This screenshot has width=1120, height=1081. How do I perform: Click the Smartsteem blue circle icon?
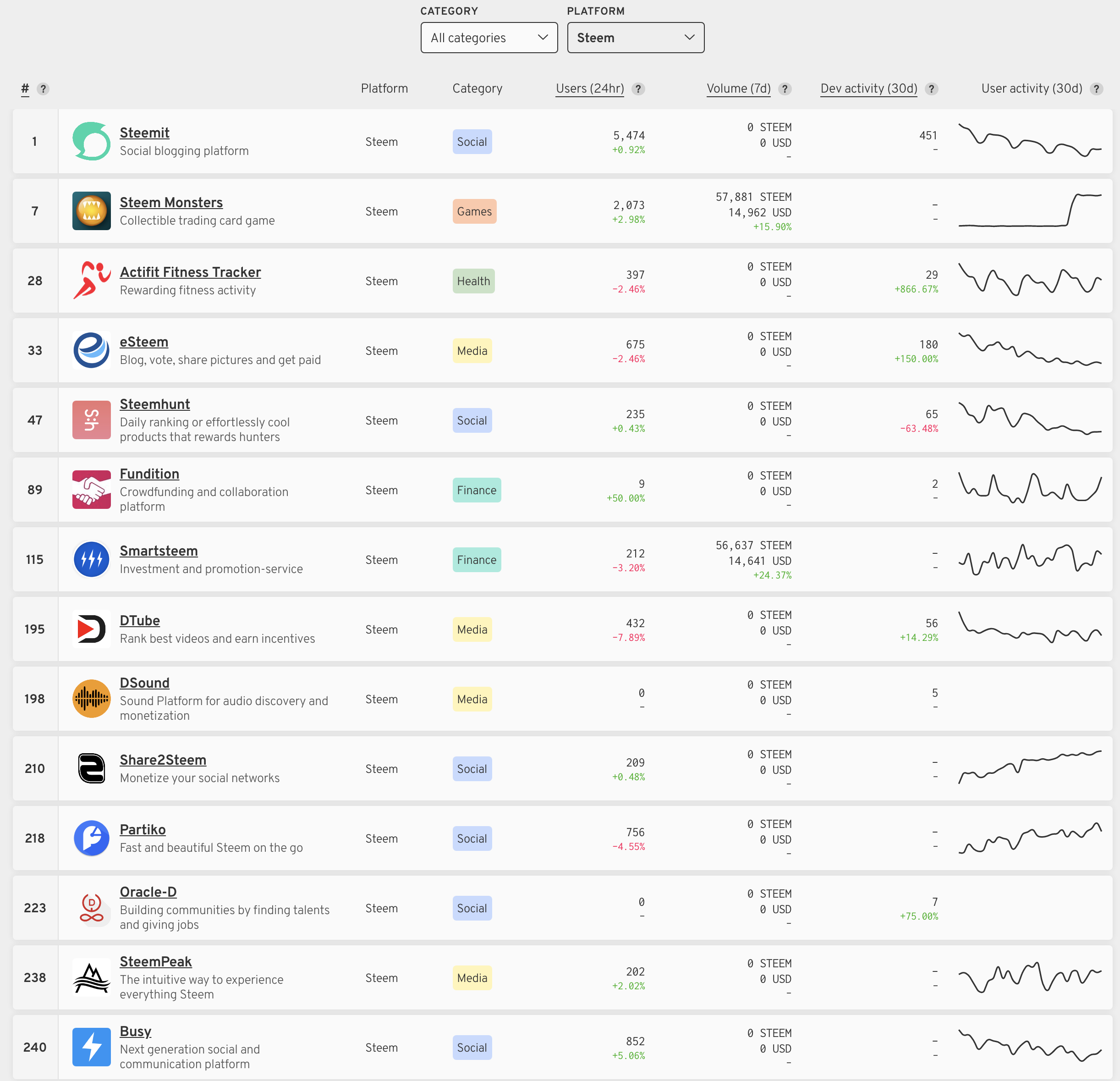(x=92, y=559)
